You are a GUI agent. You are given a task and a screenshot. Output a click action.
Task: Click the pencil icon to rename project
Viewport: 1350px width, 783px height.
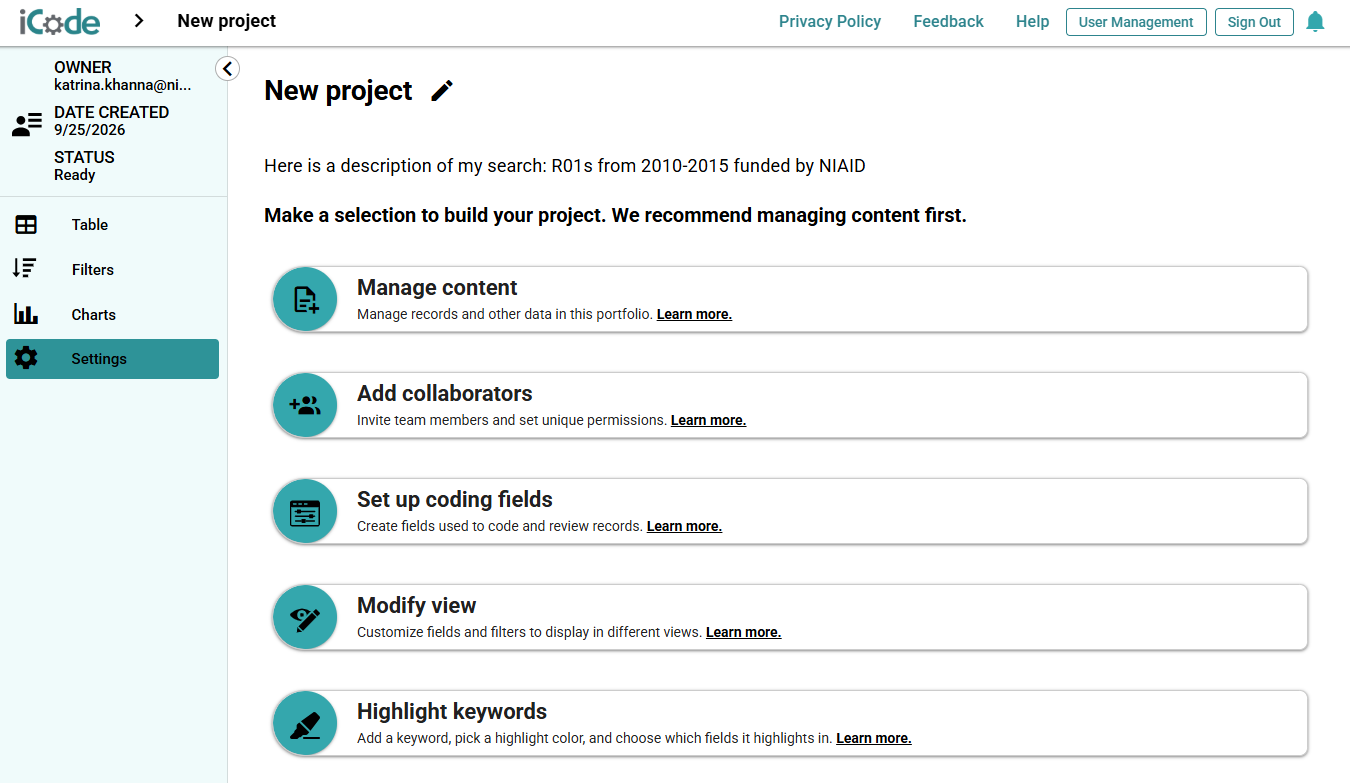[x=442, y=91]
